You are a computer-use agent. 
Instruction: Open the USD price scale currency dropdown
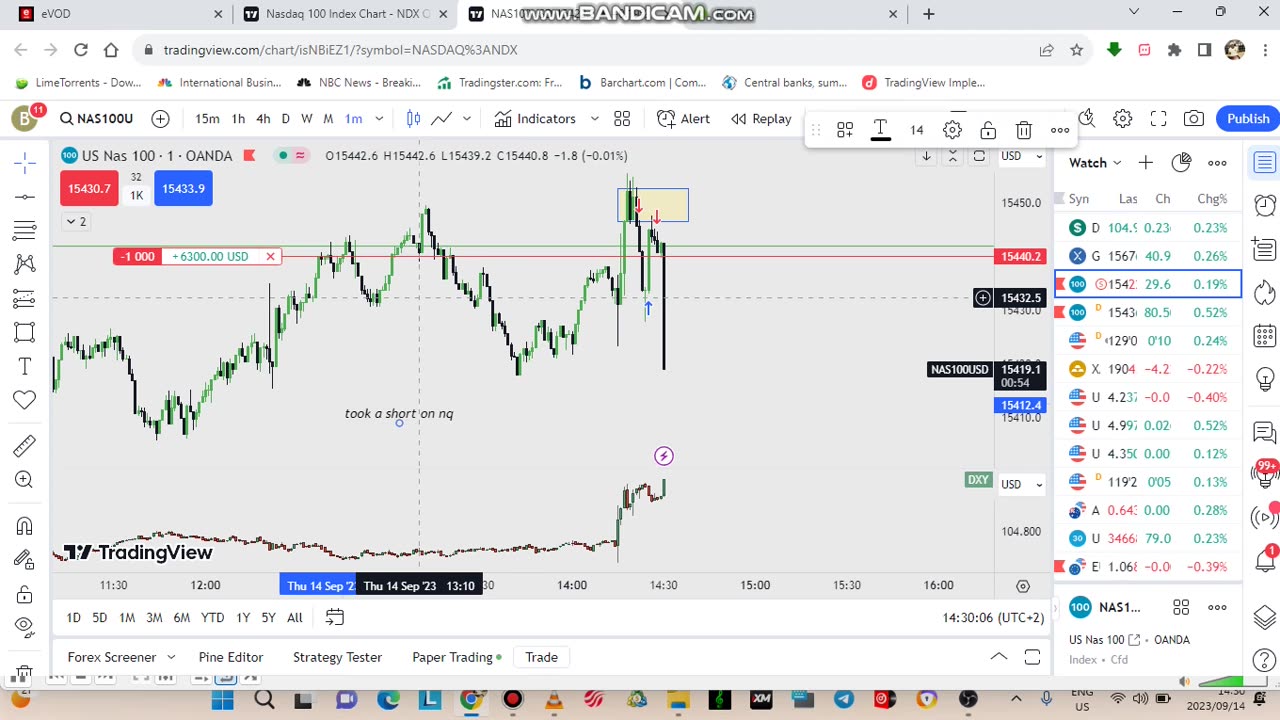(1021, 156)
